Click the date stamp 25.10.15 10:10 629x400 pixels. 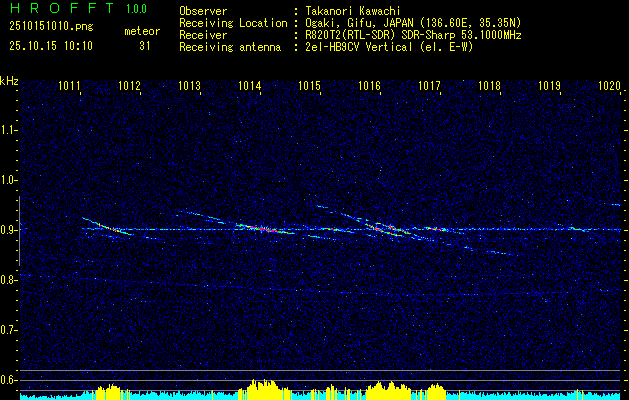(x=51, y=46)
